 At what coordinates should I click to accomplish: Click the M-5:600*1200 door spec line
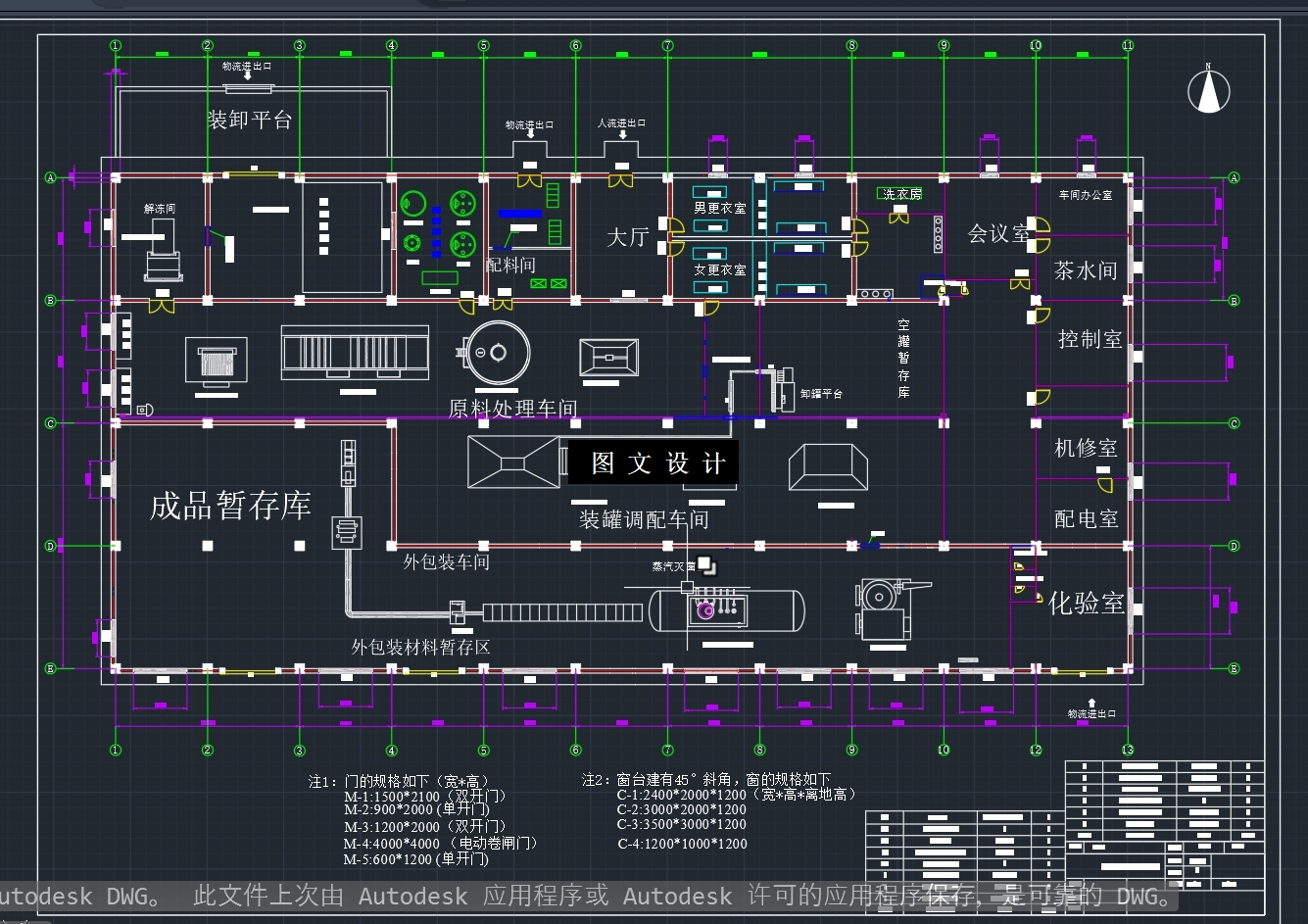tap(416, 858)
